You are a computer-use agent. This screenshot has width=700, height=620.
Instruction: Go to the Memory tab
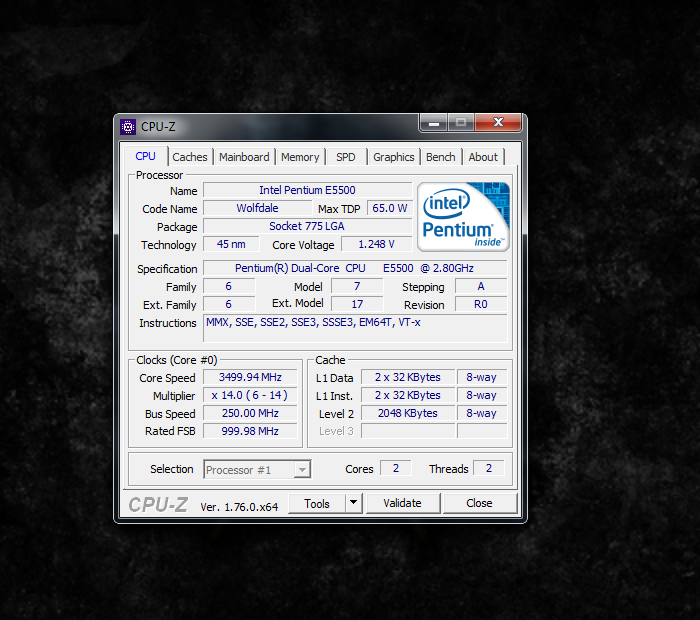pyautogui.click(x=300, y=157)
